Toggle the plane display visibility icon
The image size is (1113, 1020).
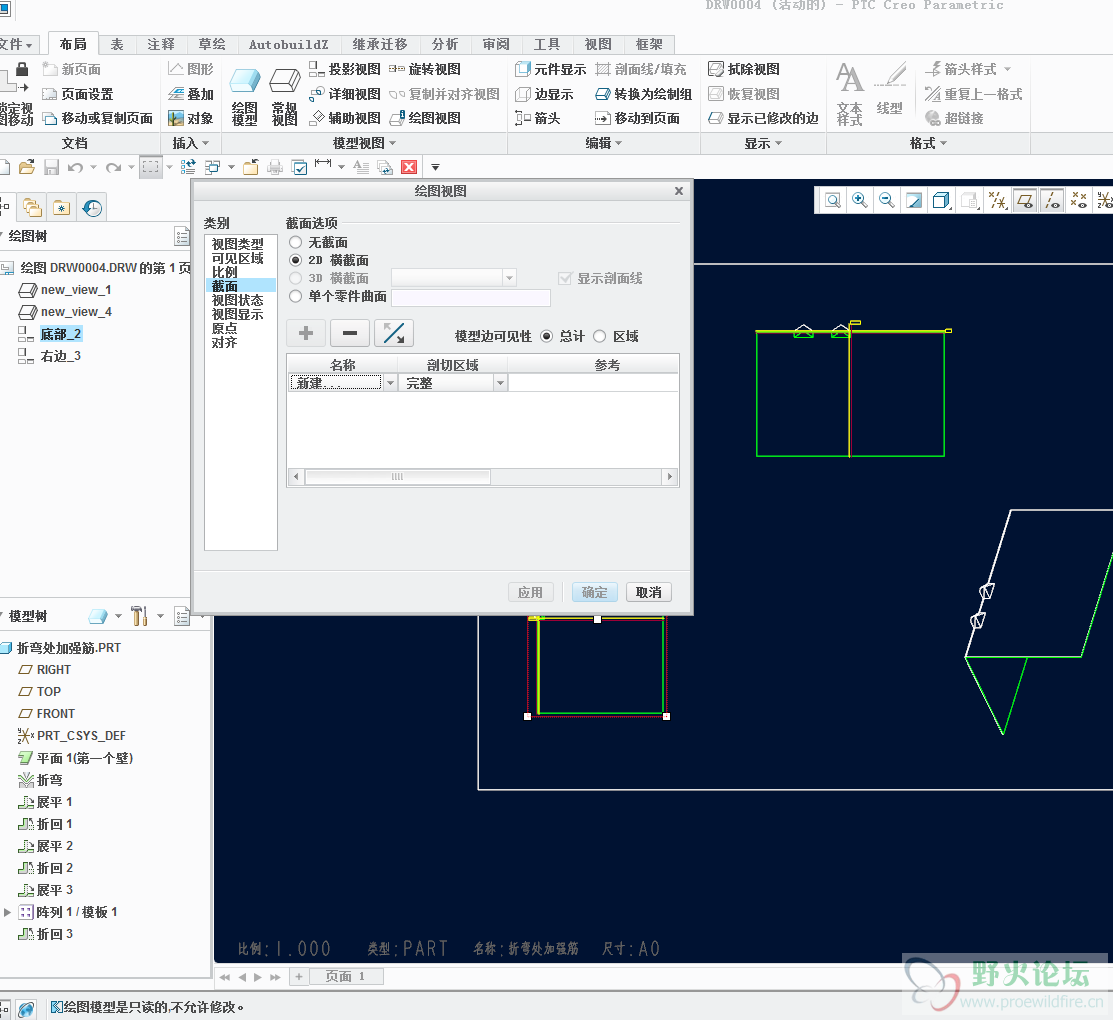(x=1024, y=201)
